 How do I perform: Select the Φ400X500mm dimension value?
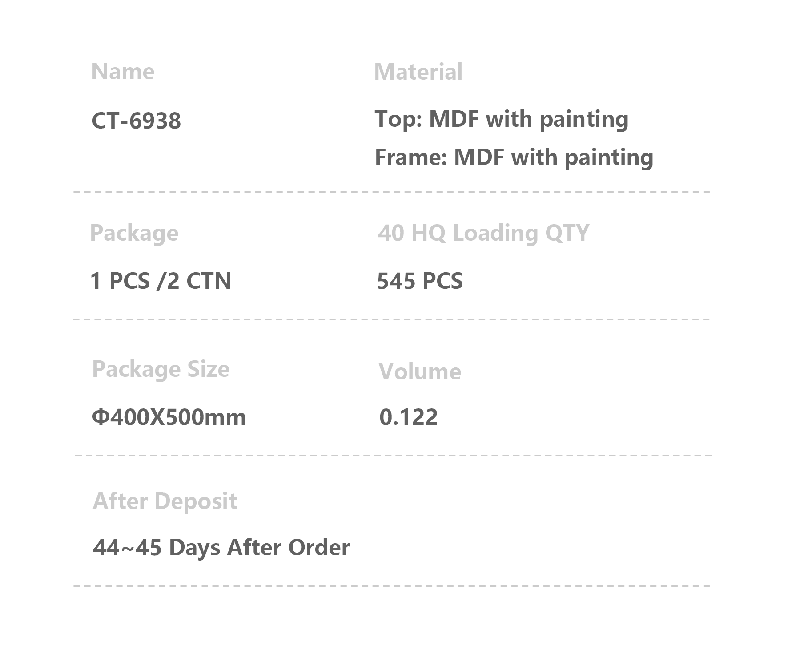(x=168, y=416)
